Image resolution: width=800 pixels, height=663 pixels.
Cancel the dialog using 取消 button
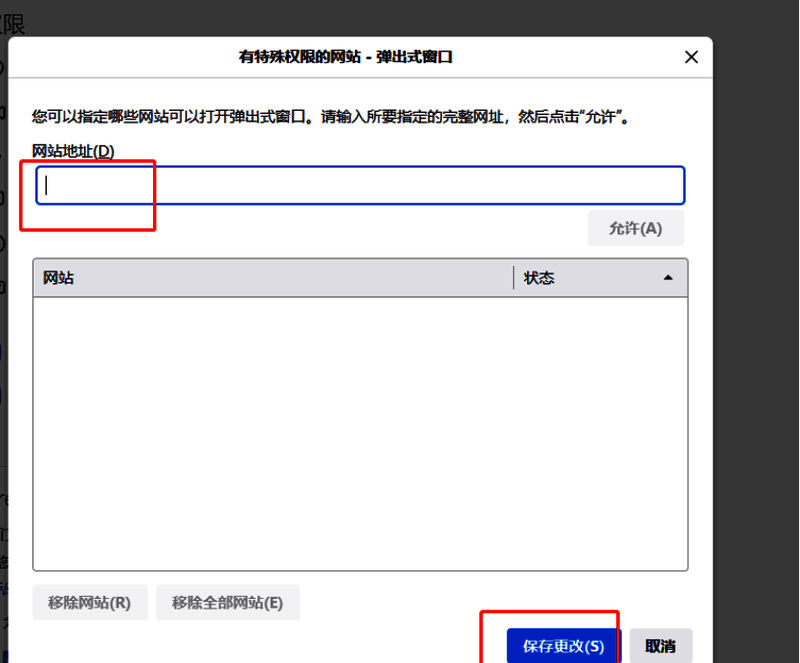pyautogui.click(x=662, y=646)
